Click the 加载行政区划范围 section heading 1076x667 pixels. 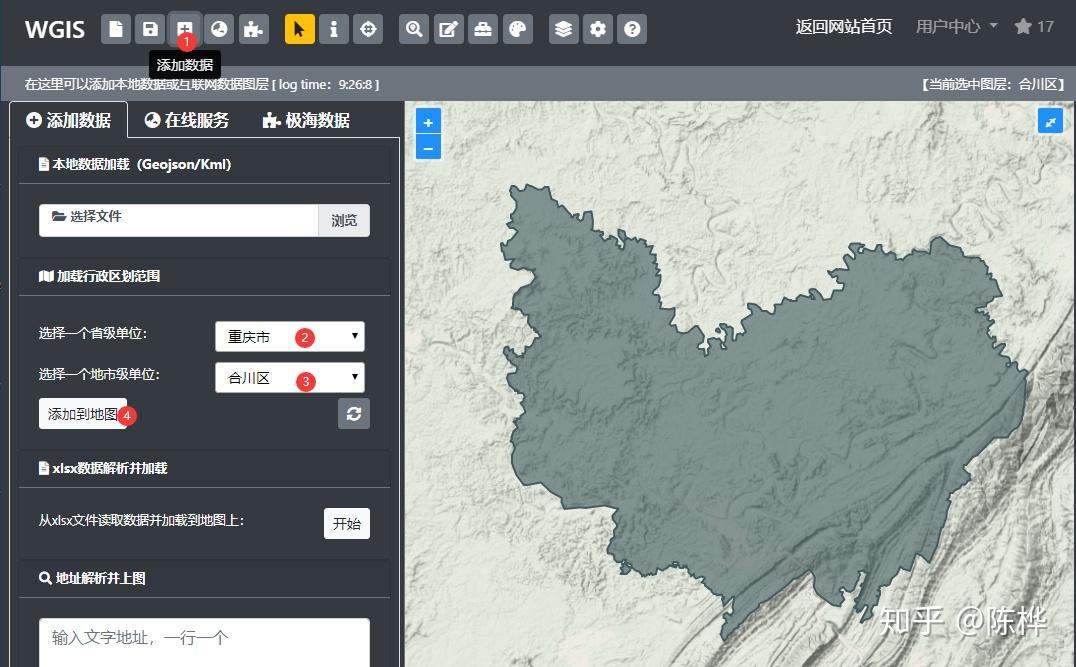(x=100, y=276)
